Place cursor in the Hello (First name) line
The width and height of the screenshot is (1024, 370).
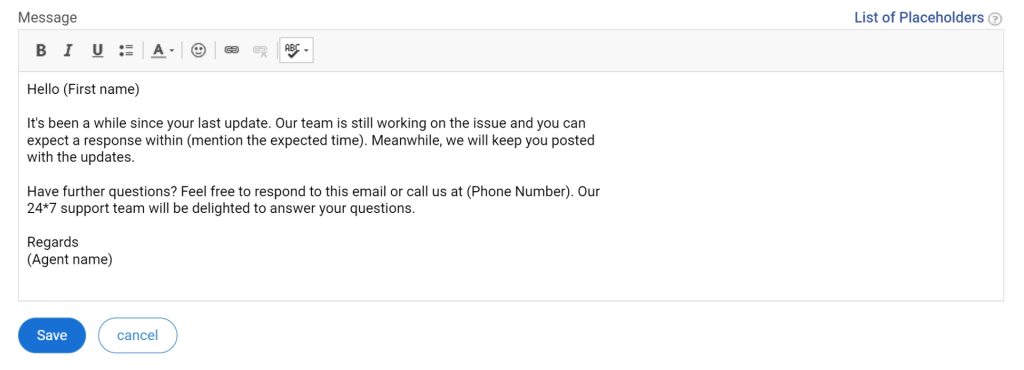pos(84,89)
